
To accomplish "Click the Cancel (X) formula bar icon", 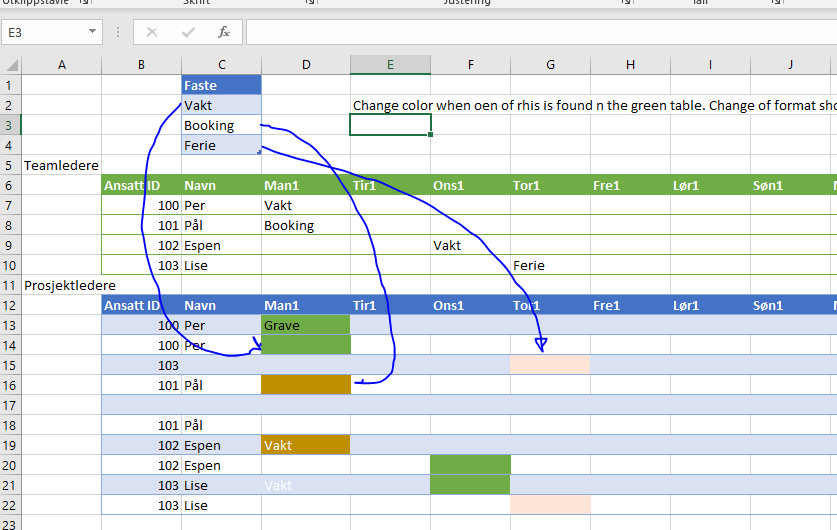I will (152, 33).
